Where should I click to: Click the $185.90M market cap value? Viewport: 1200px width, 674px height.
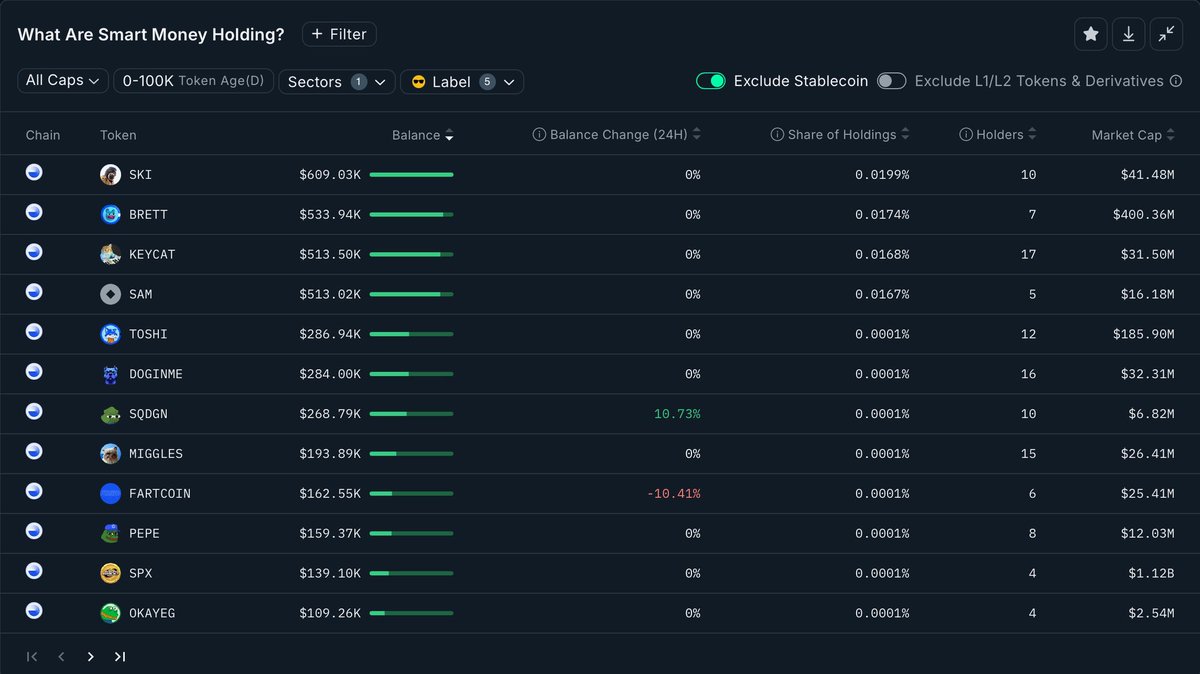pyautogui.click(x=1144, y=334)
